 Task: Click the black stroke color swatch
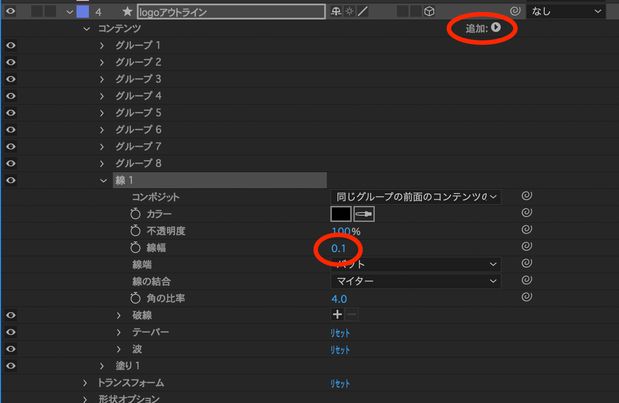341,214
